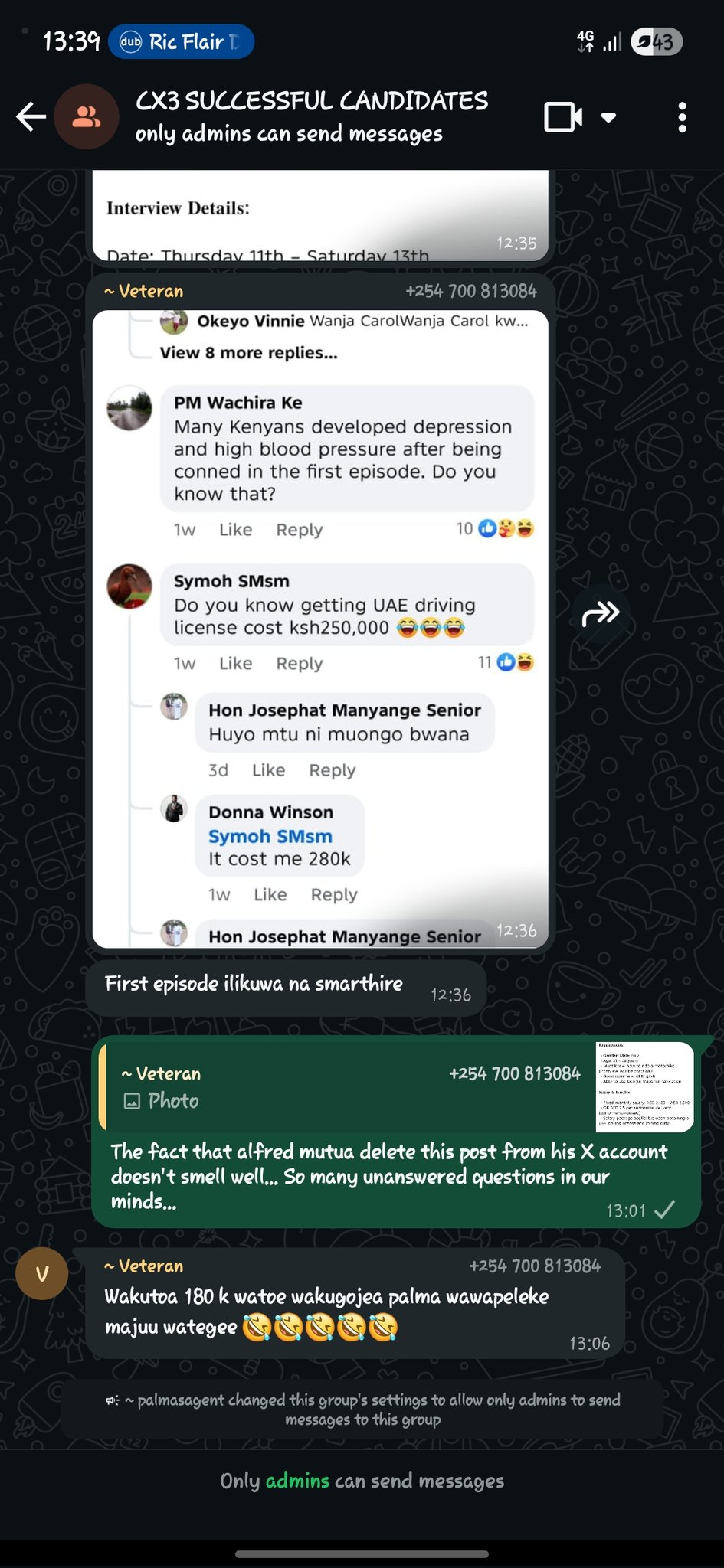
Task: Start a video call with the group
Action: point(563,117)
